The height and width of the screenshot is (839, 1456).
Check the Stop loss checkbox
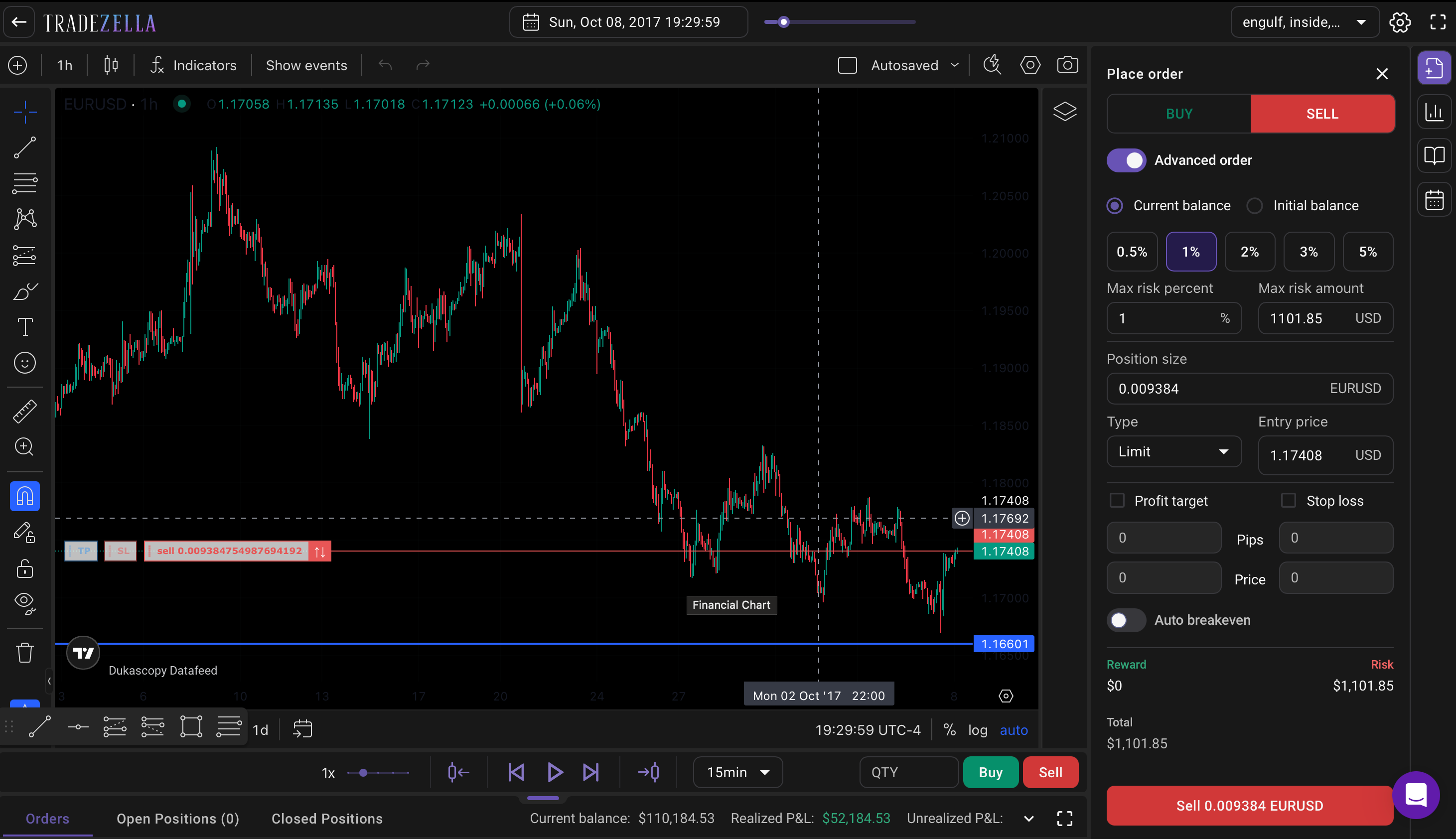pyautogui.click(x=1289, y=500)
